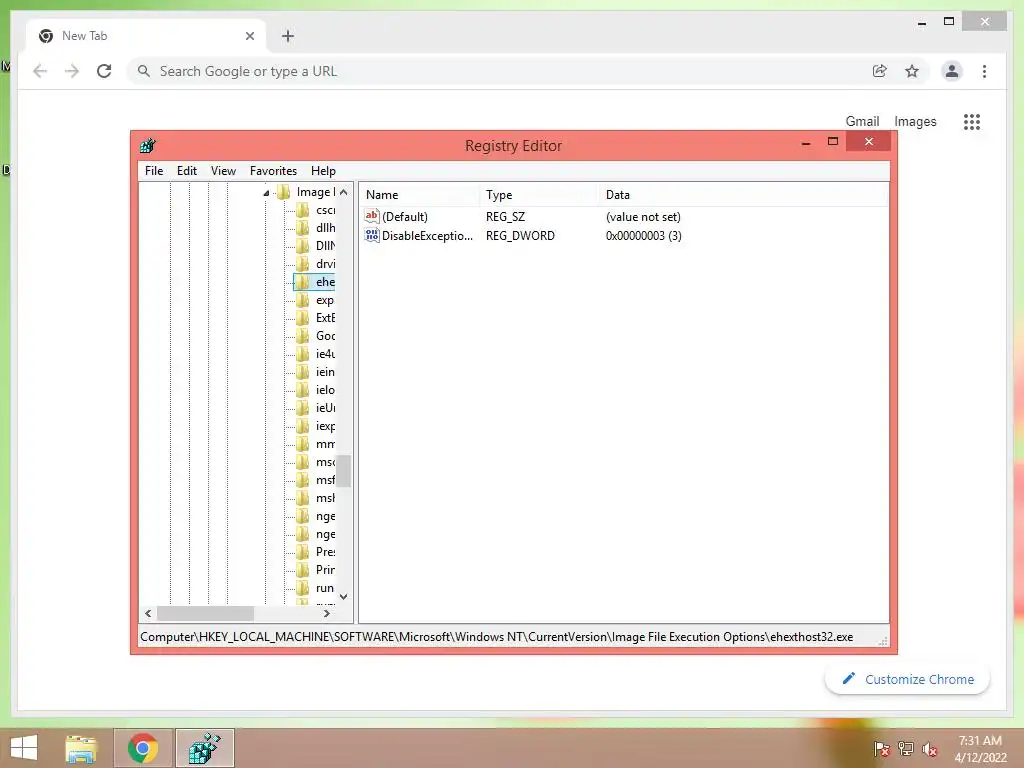The image size is (1024, 768).
Task: Go back in Chrome
Action: coord(40,71)
